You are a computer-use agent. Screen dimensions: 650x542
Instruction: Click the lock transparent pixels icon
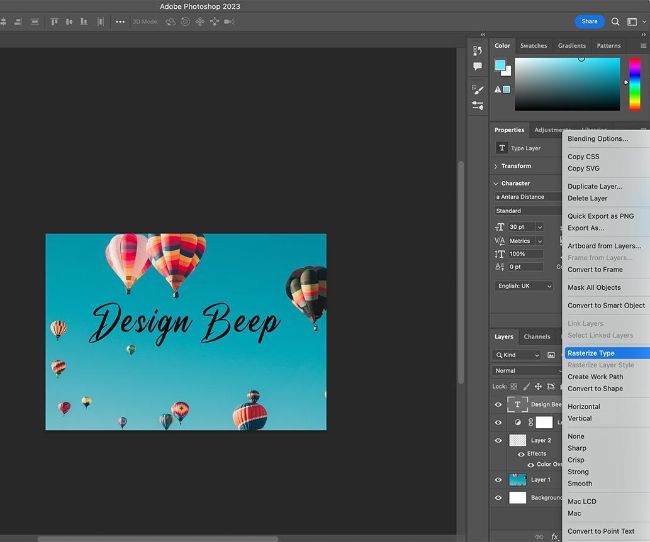point(513,386)
